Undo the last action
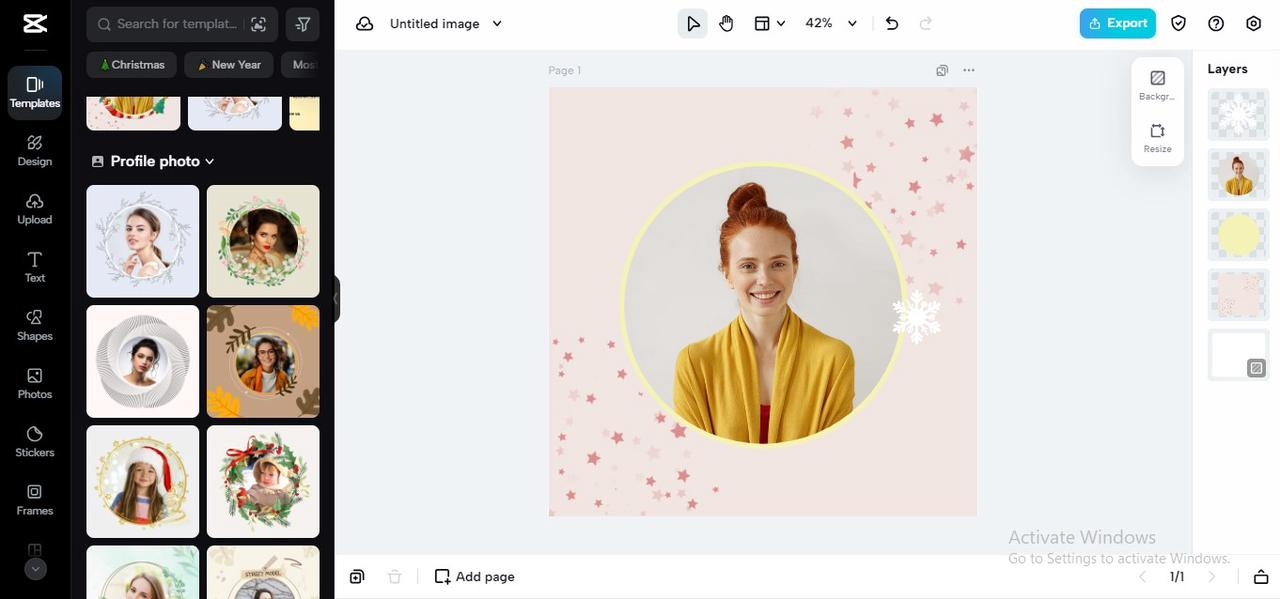The width and height of the screenshot is (1280, 599). pos(892,23)
